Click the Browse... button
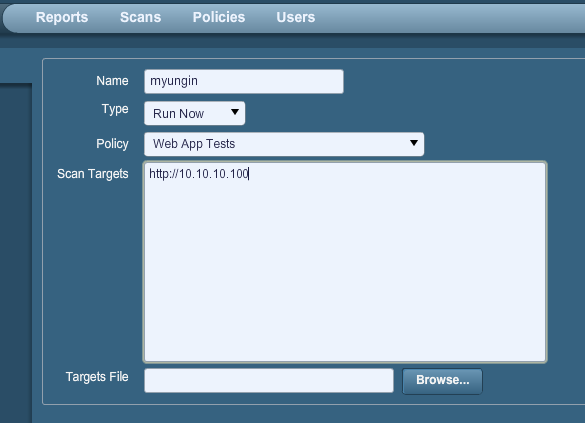Screen dimensions: 585x423 pos(442,381)
